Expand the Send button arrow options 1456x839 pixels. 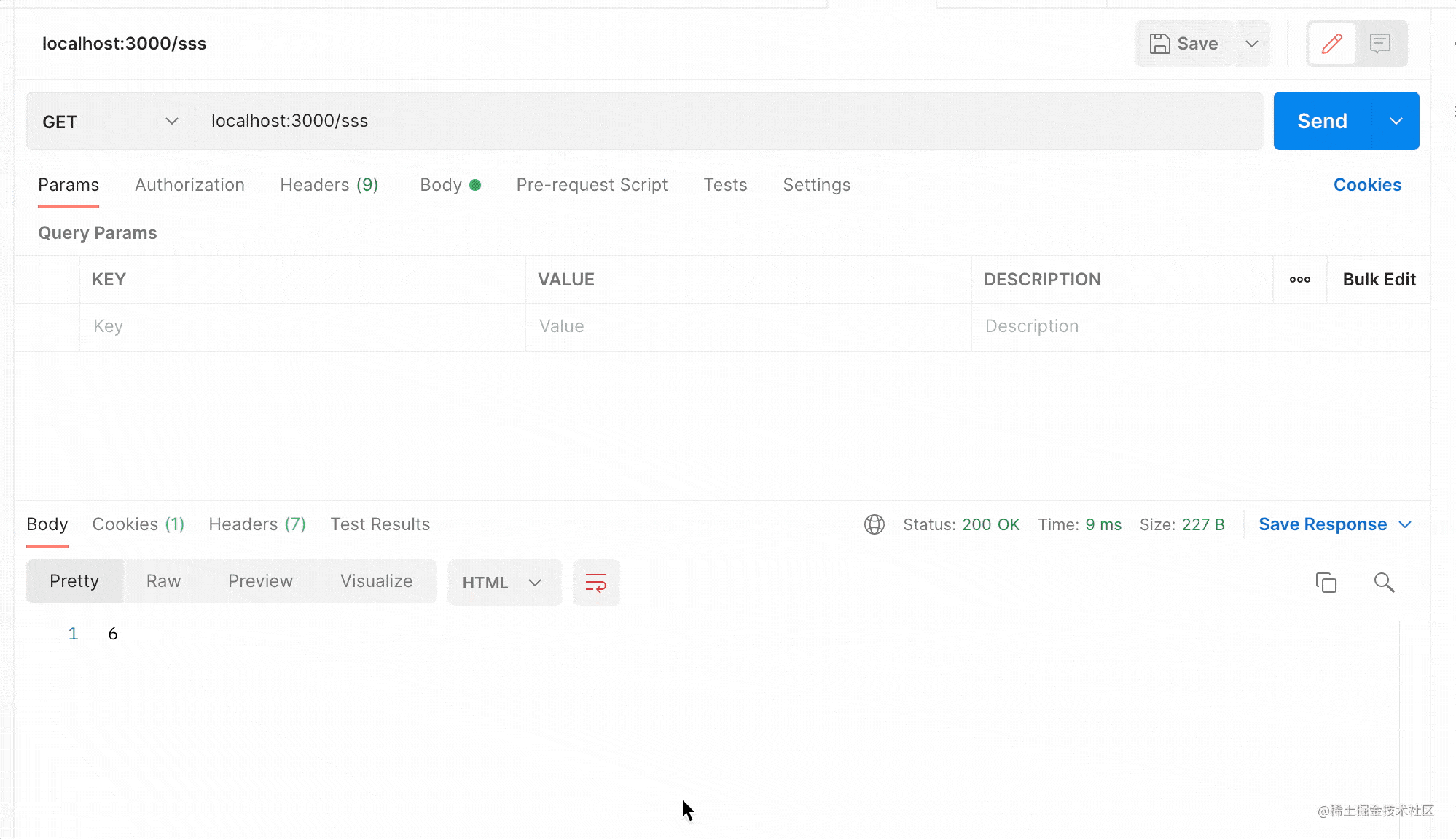coord(1396,121)
